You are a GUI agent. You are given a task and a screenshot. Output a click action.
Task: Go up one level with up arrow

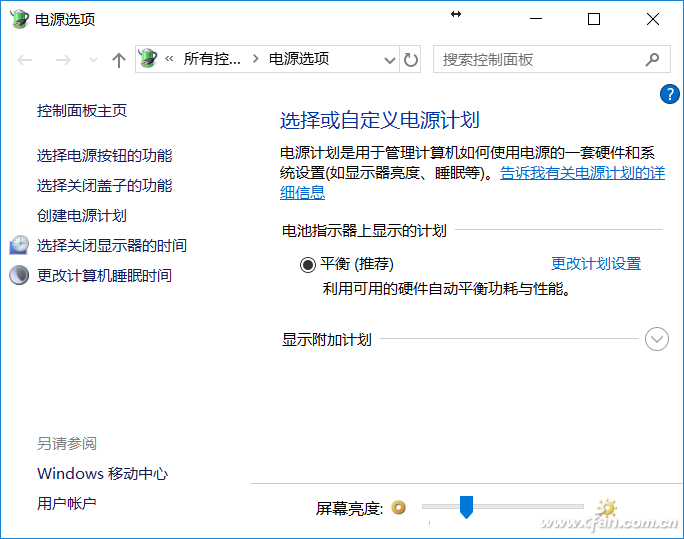pos(119,60)
